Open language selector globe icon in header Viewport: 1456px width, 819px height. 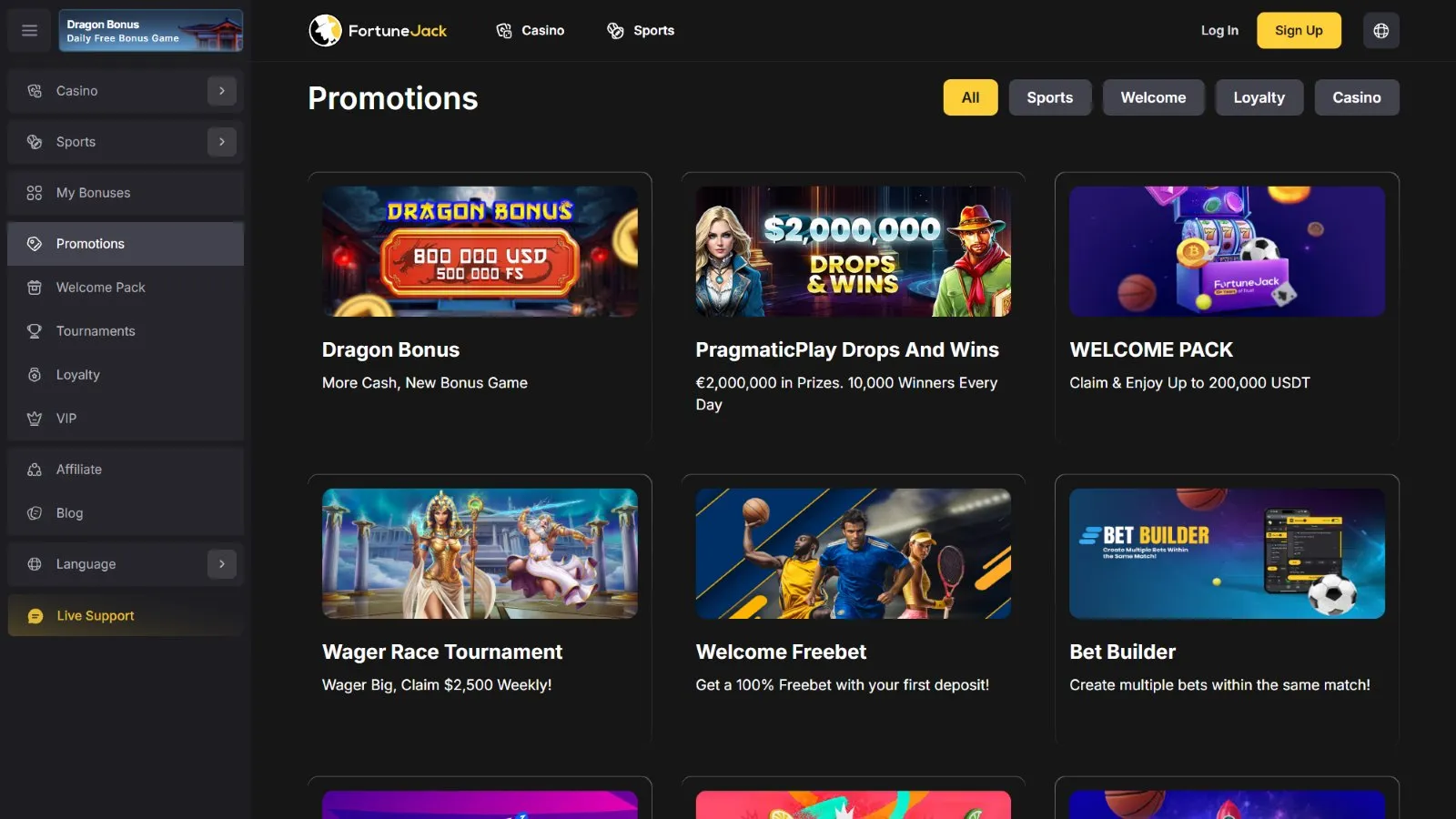[x=1380, y=30]
